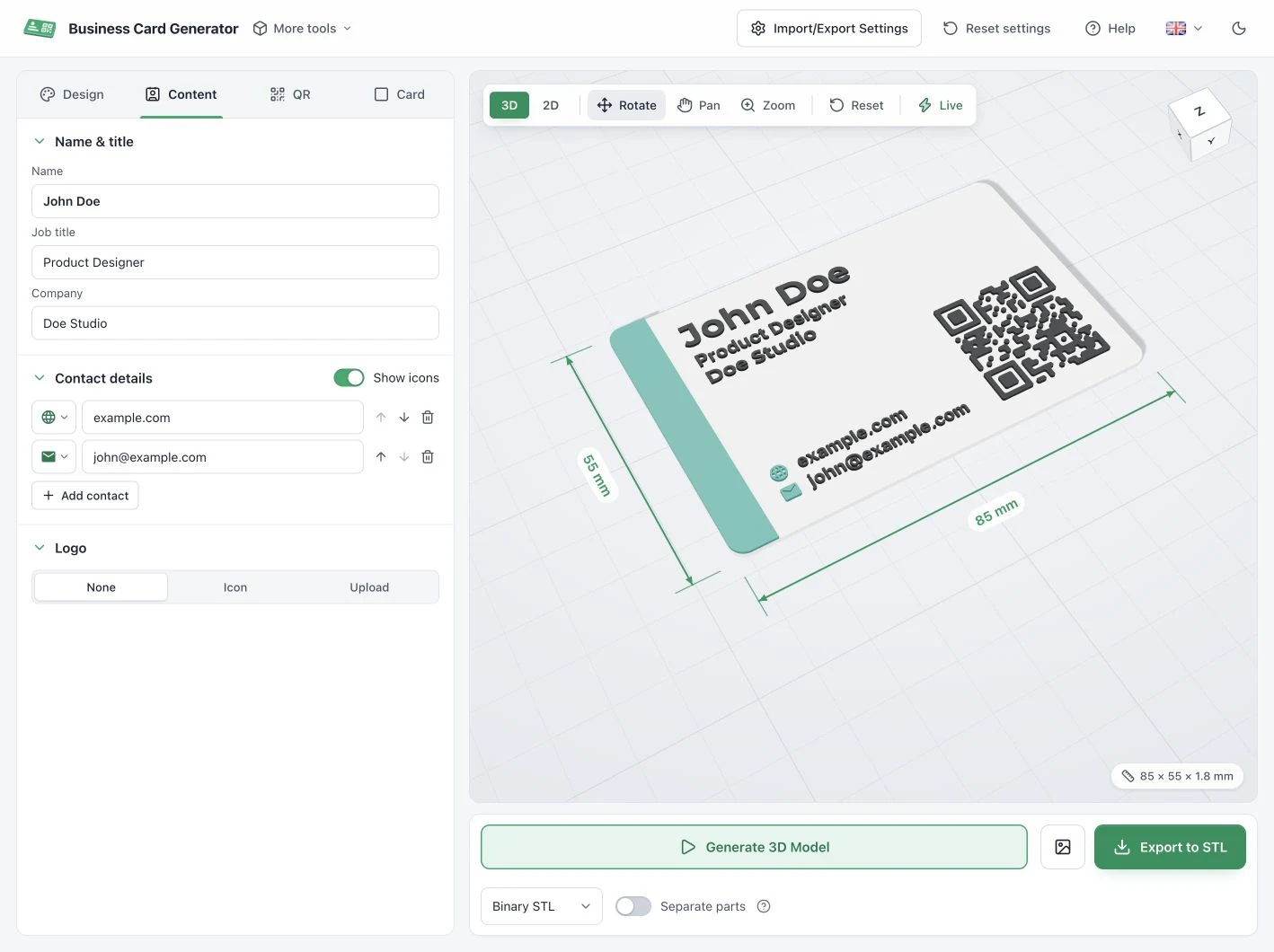Switch preview to 2D mode
This screenshot has height=952, width=1274.
pyautogui.click(x=551, y=105)
